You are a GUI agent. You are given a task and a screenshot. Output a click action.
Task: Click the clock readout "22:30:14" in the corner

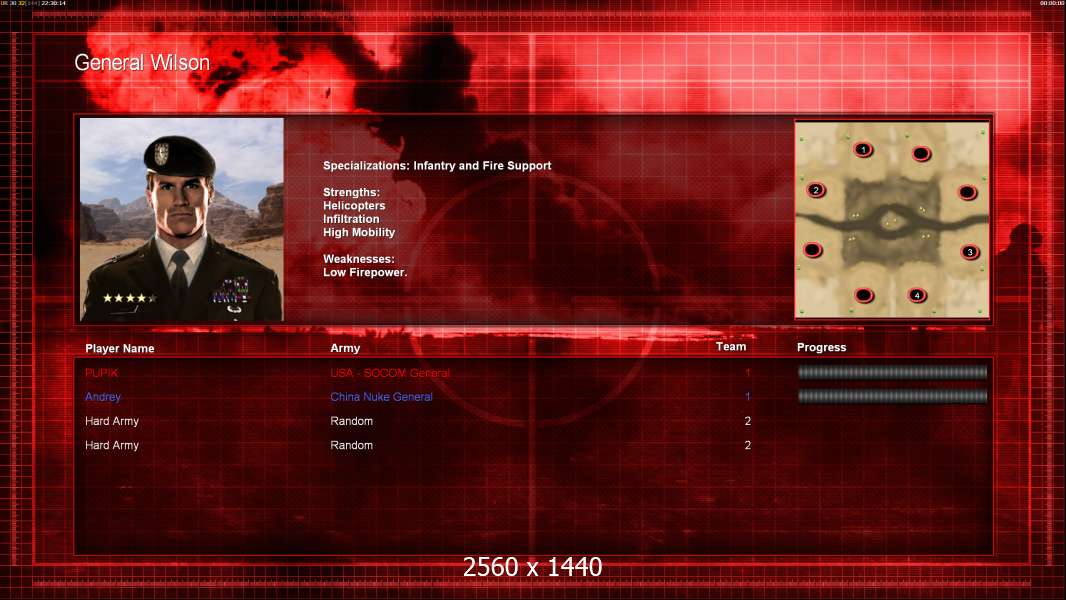[54, 3]
